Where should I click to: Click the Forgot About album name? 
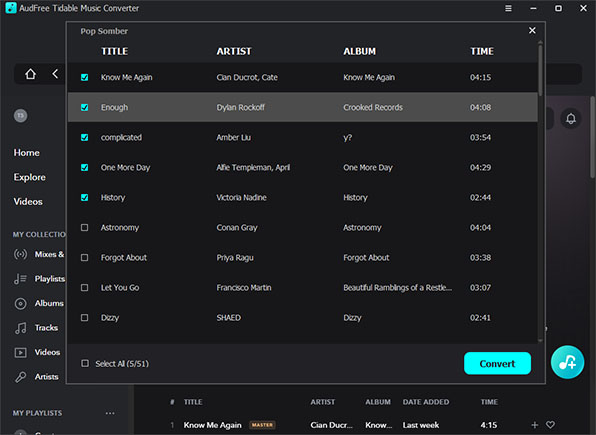click(366, 257)
